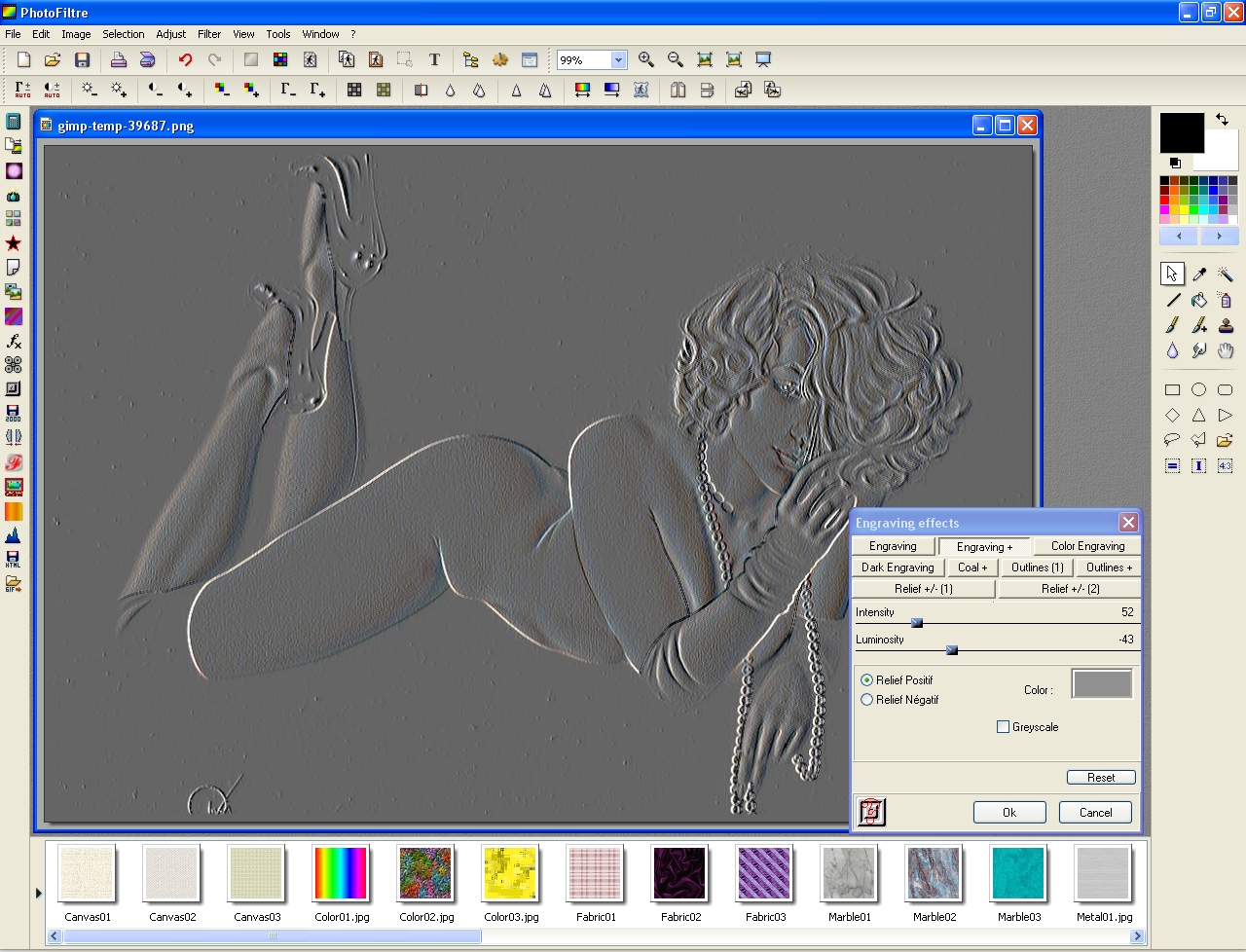Select the Spray tool
The image size is (1246, 952).
tap(1226, 300)
